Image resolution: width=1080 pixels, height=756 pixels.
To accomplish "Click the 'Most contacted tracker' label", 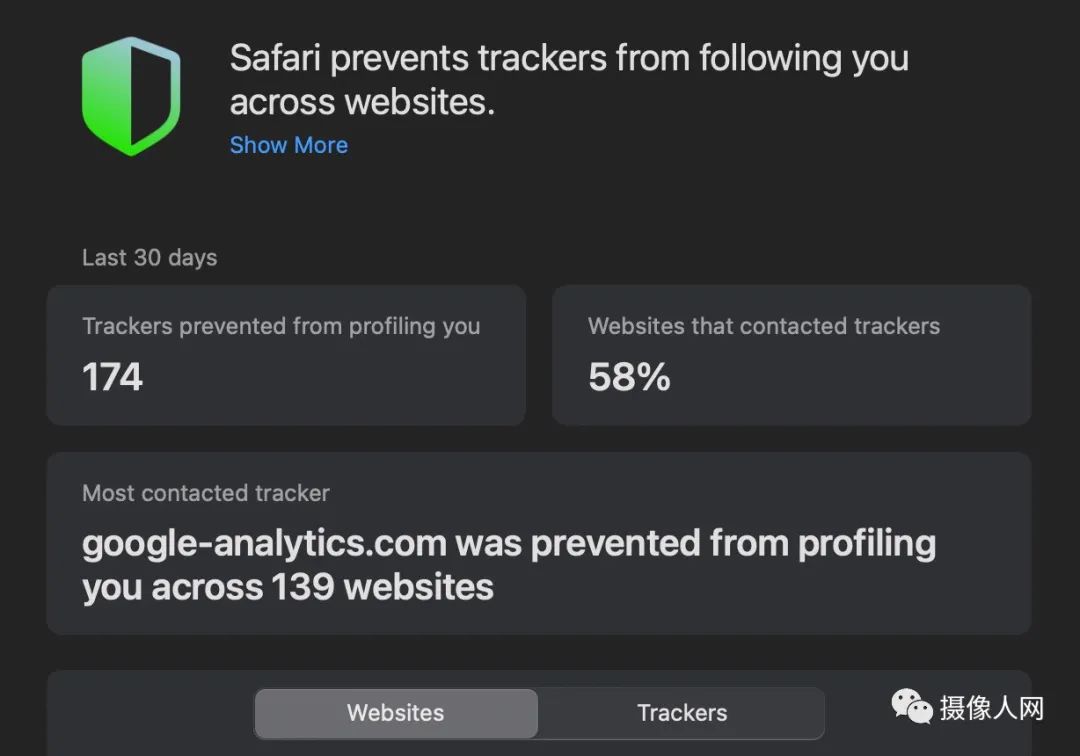I will 206,493.
